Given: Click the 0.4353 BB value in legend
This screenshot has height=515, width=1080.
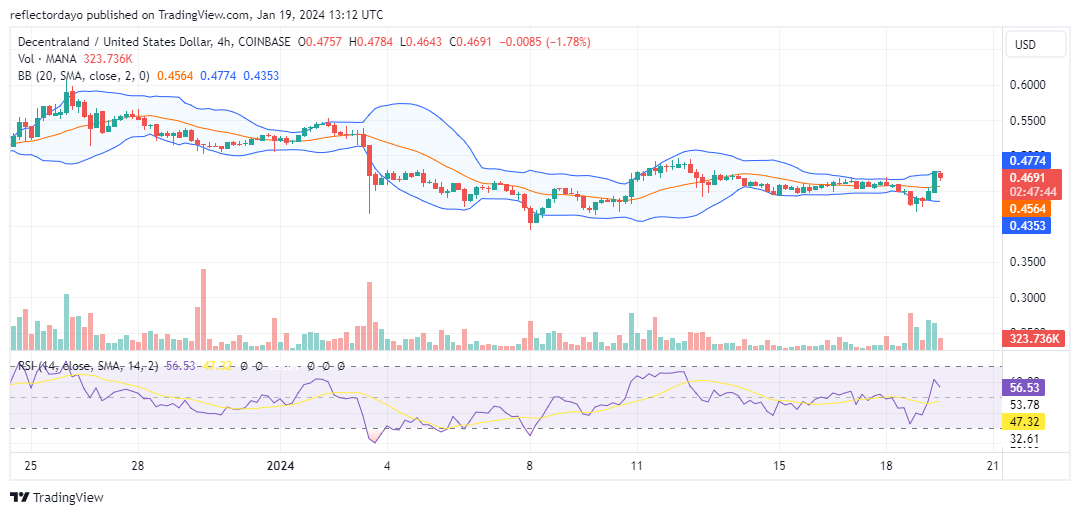Looking at the screenshot, I should click(261, 76).
